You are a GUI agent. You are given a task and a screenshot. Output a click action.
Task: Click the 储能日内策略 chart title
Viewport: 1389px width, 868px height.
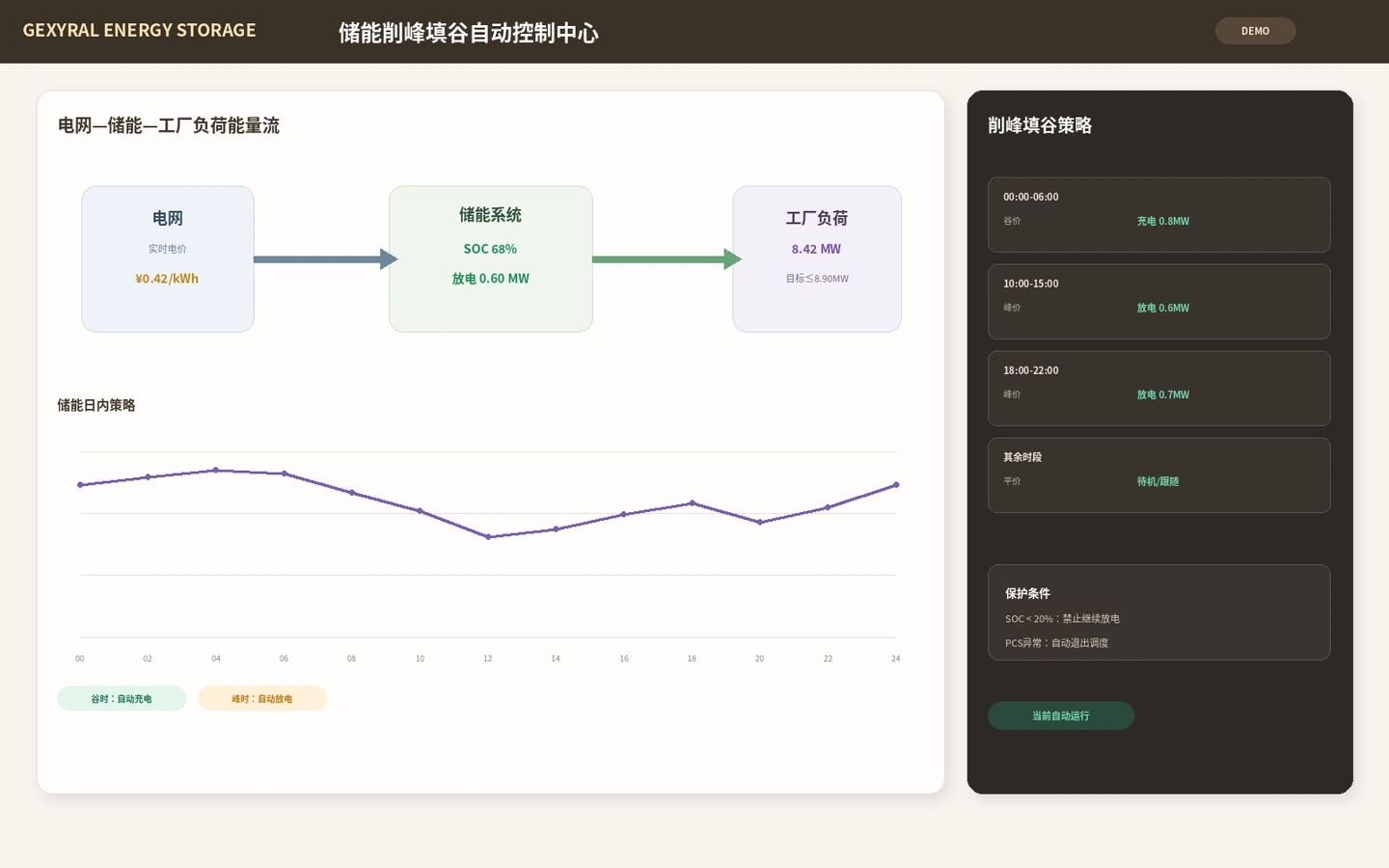pyautogui.click(x=96, y=405)
